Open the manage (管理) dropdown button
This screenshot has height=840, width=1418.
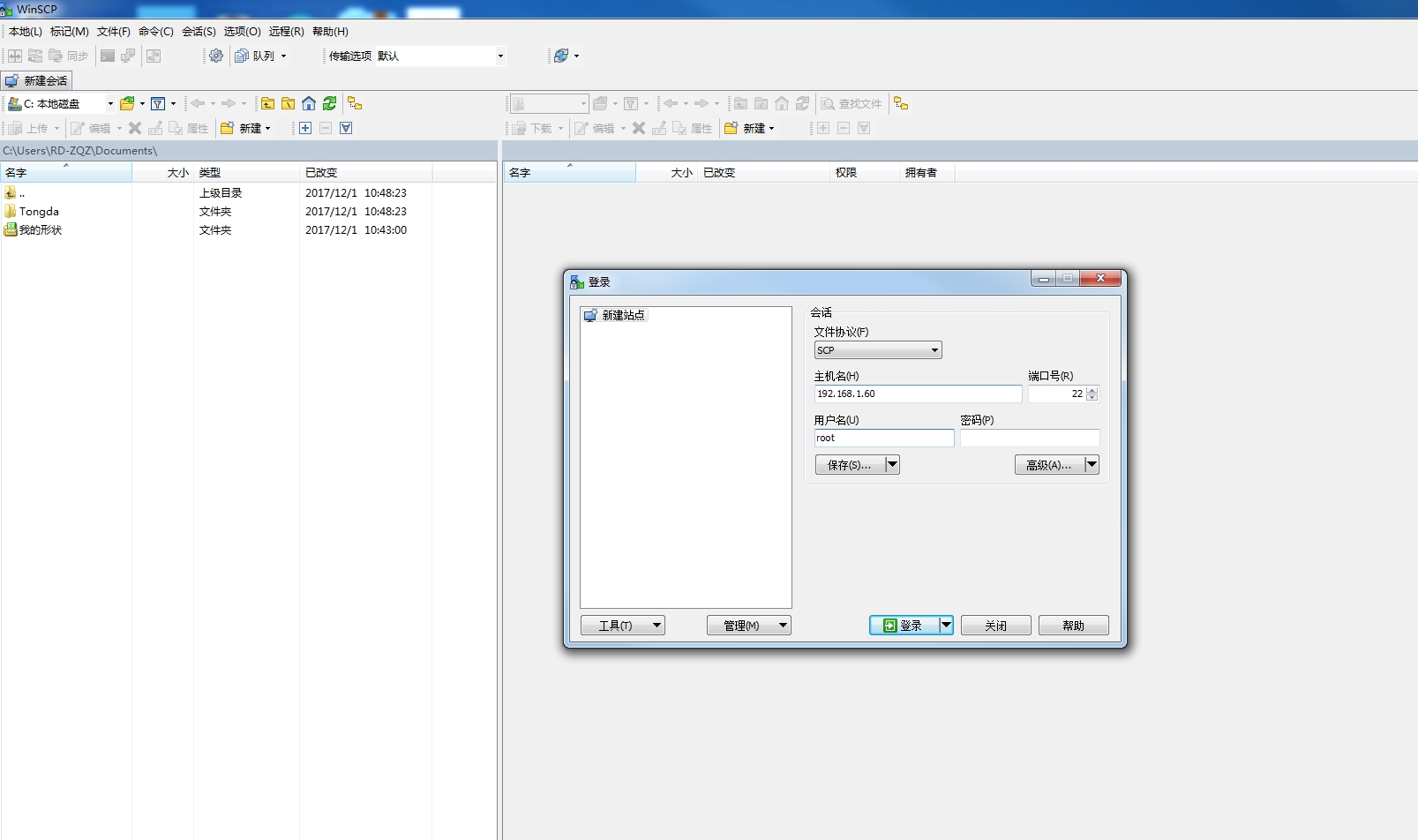click(748, 626)
